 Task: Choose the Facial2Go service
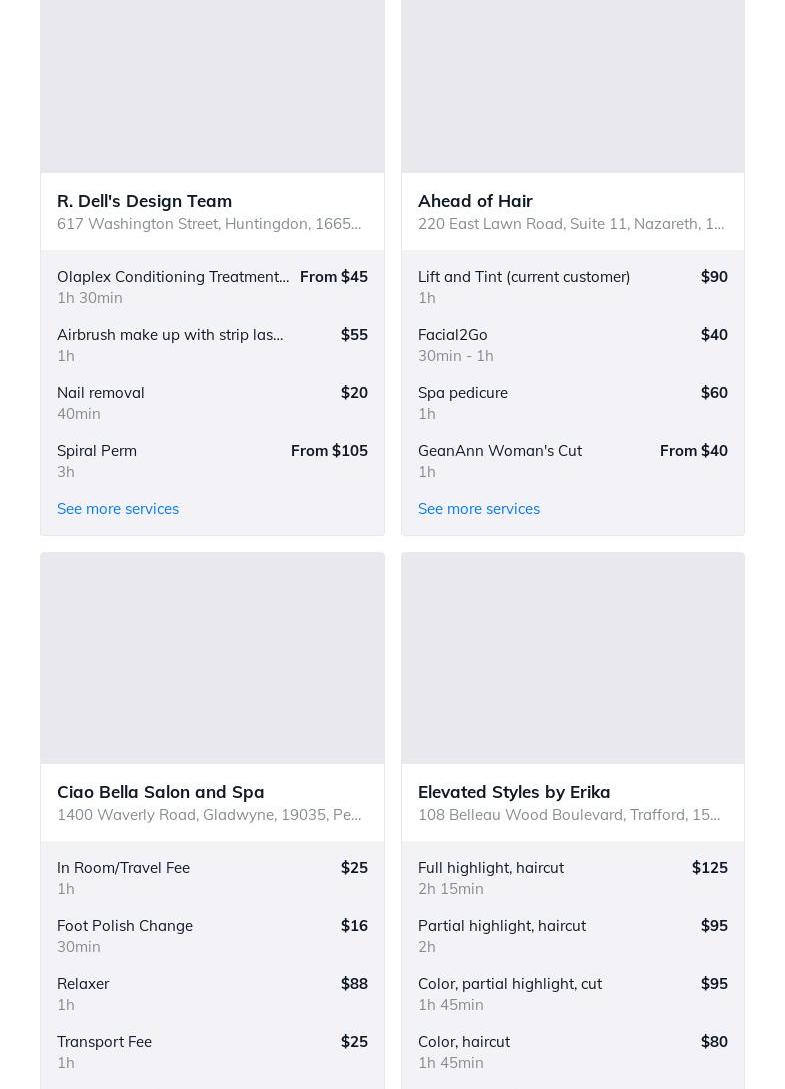coord(453,335)
